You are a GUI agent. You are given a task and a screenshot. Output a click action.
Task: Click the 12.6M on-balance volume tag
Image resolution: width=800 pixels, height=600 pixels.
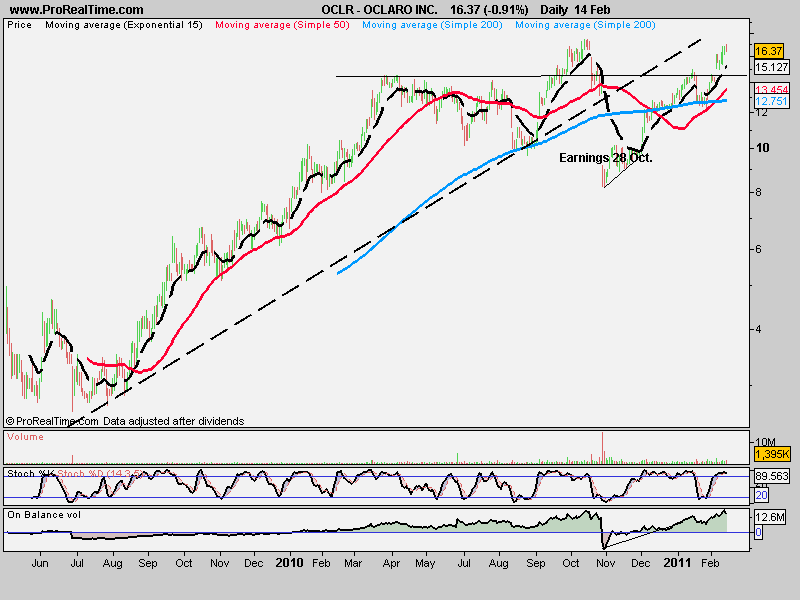[x=770, y=517]
